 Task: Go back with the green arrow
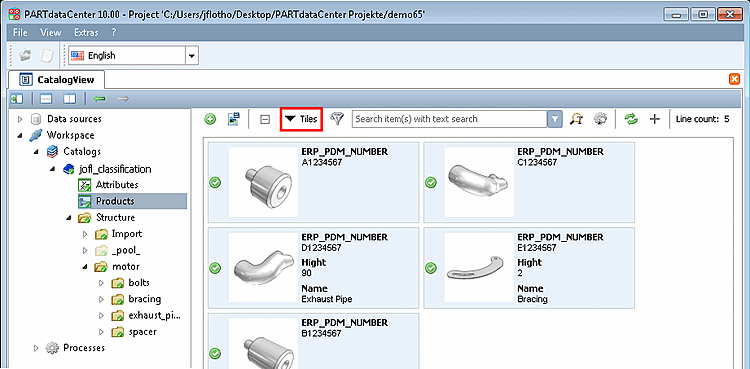(x=99, y=99)
